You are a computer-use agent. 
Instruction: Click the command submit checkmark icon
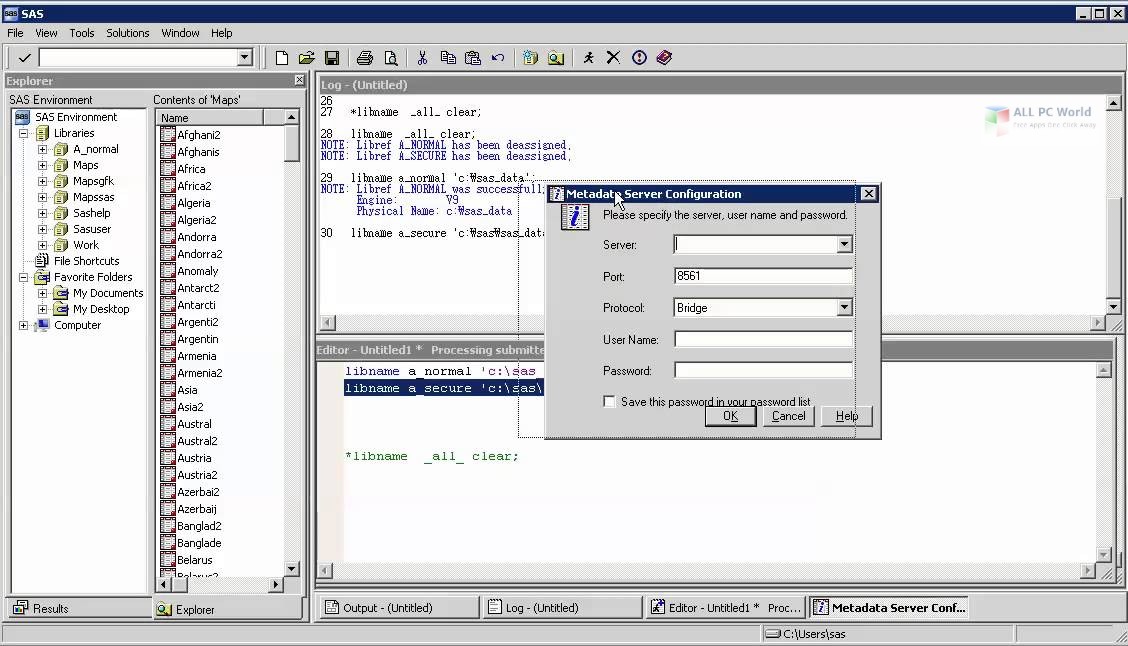pyautogui.click(x=24, y=58)
